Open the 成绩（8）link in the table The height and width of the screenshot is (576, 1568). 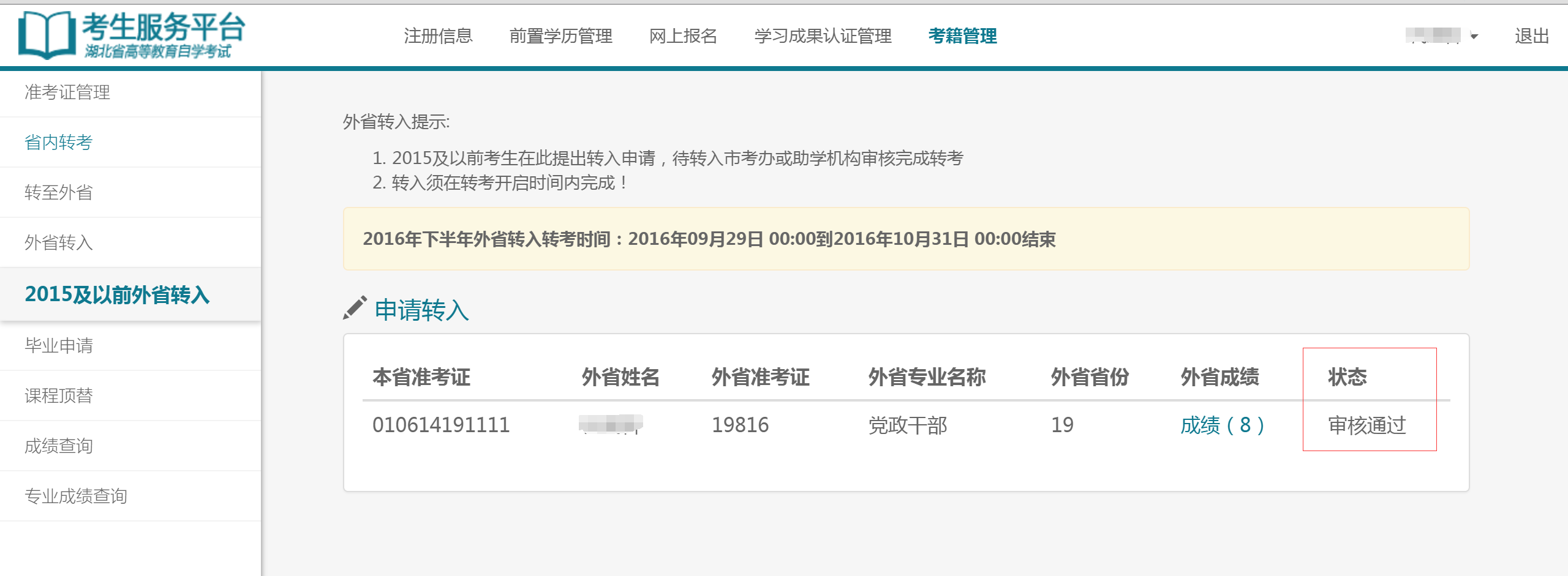coord(1222,425)
